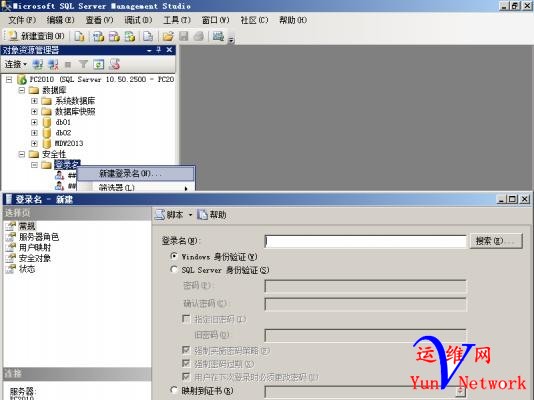
Task: Click the open file folder icon
Action: (x=168, y=36)
